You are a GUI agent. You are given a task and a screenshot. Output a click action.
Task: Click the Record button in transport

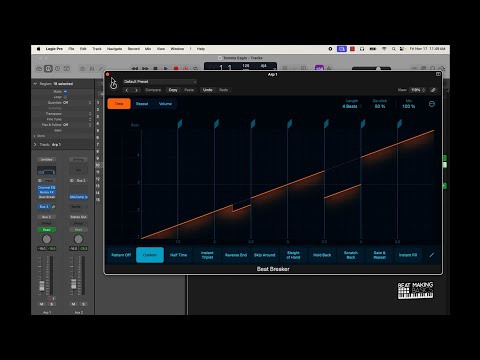tap(176, 68)
